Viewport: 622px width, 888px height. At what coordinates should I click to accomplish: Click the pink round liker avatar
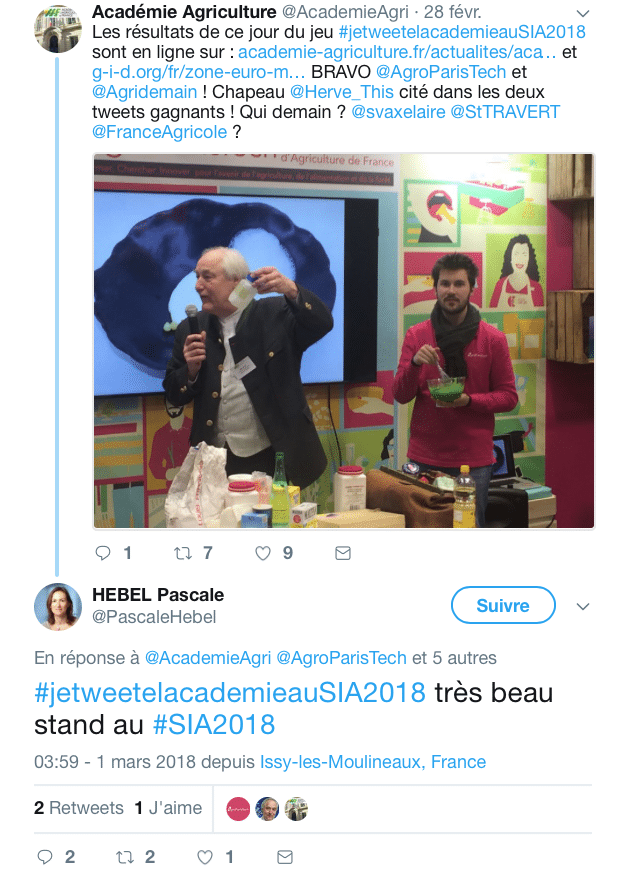pos(238,809)
